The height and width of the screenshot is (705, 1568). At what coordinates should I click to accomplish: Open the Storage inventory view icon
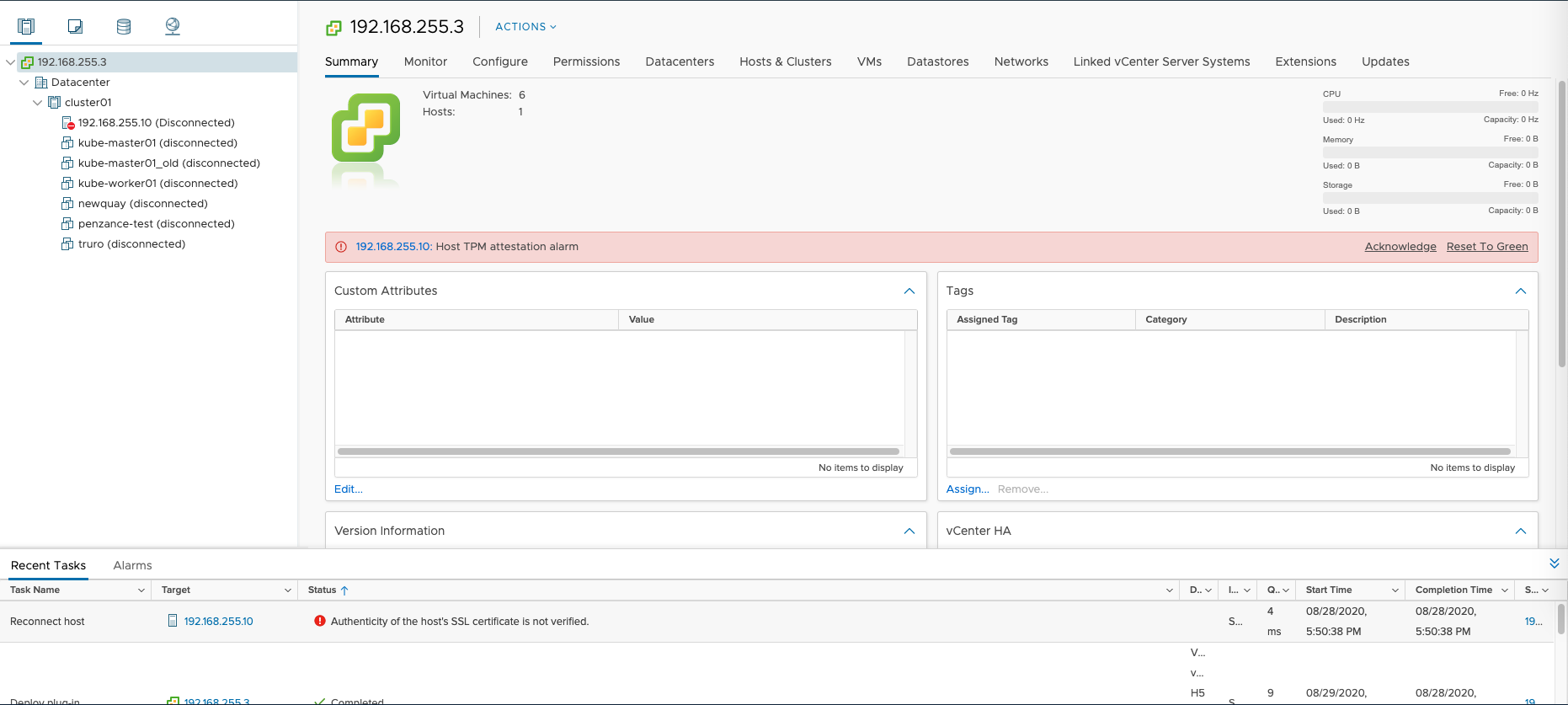click(x=124, y=26)
